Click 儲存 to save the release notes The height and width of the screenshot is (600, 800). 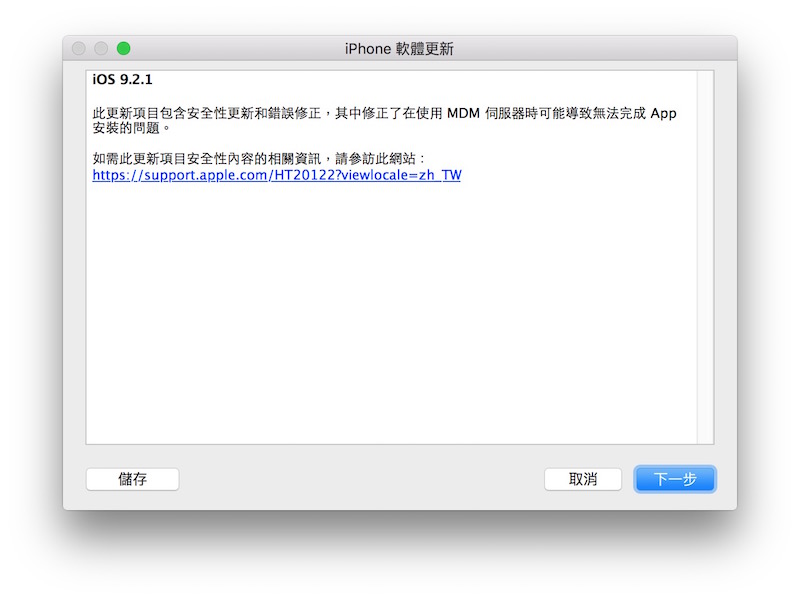(132, 479)
